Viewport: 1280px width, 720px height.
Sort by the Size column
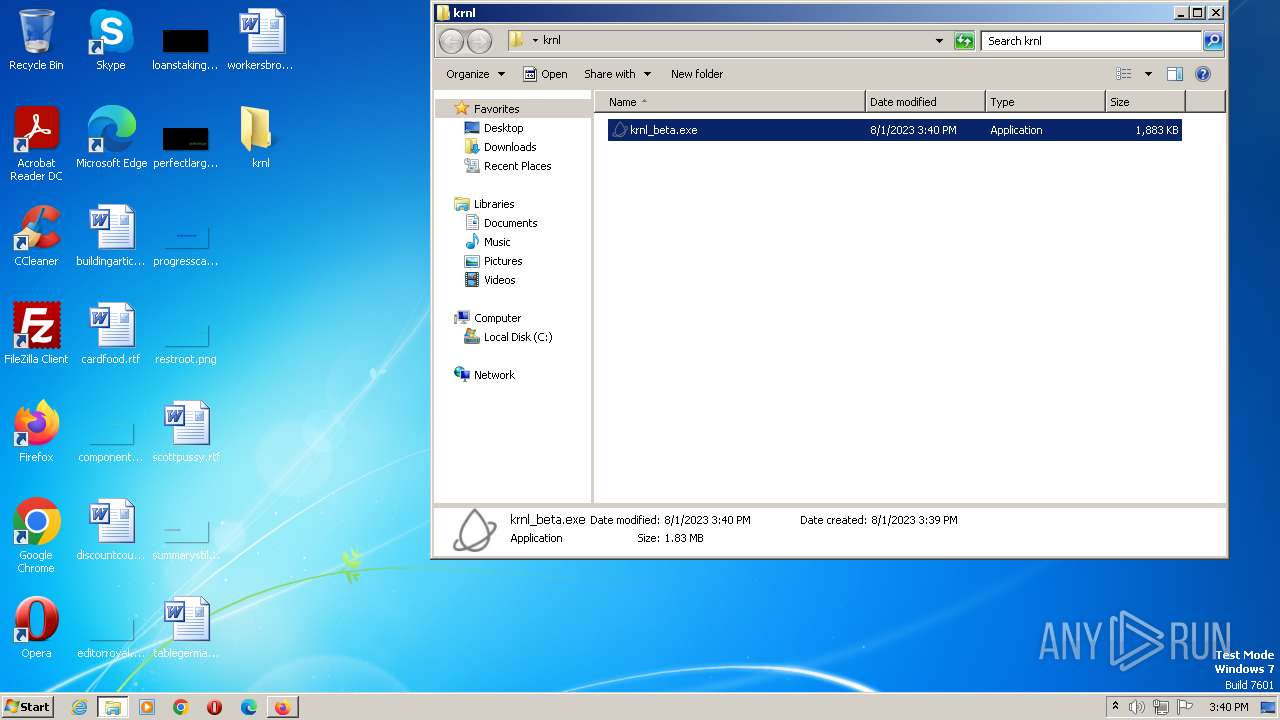(1145, 102)
